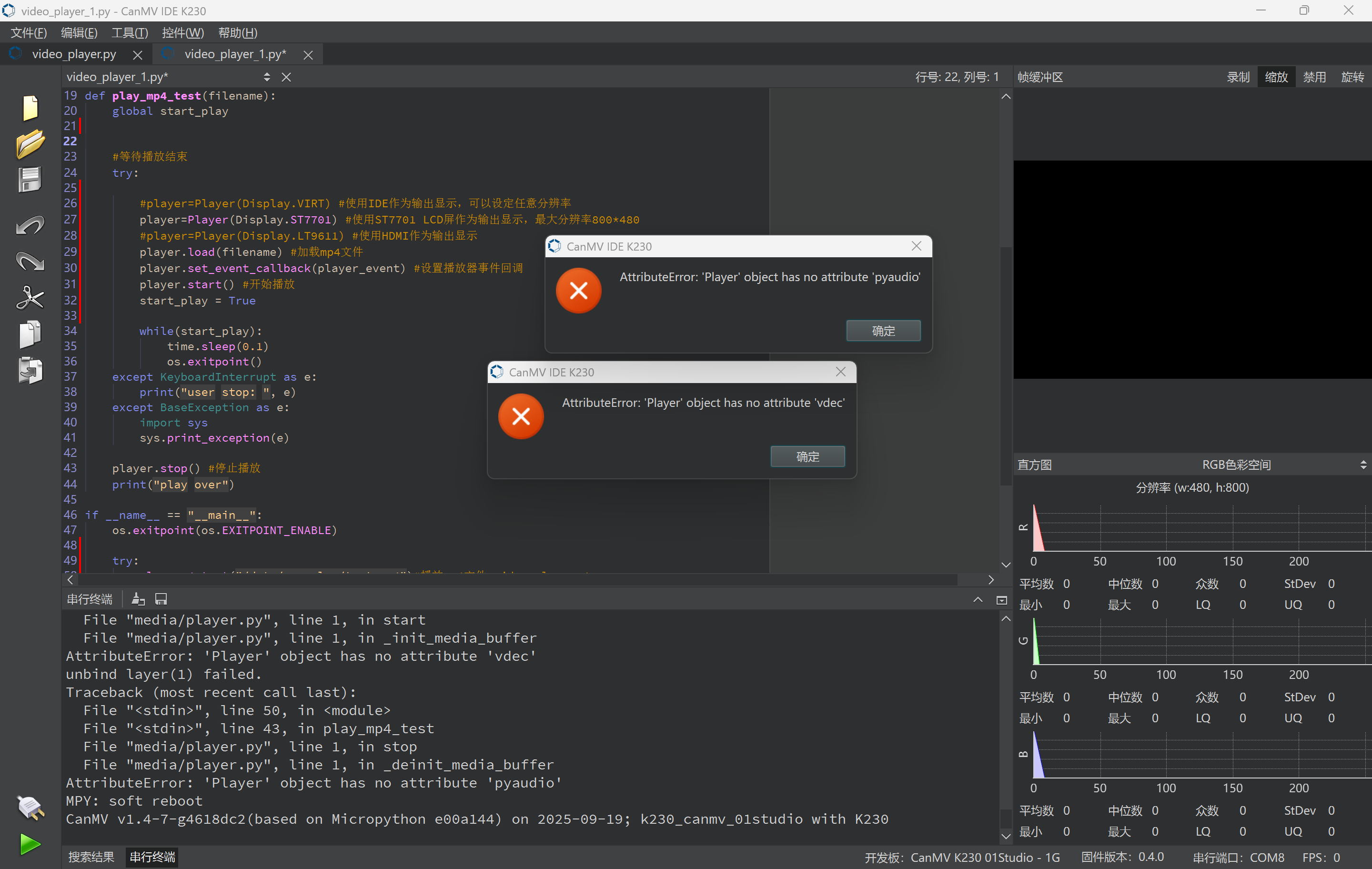The image size is (1372, 869).
Task: Click the Cut scissors icon
Action: pos(30,297)
